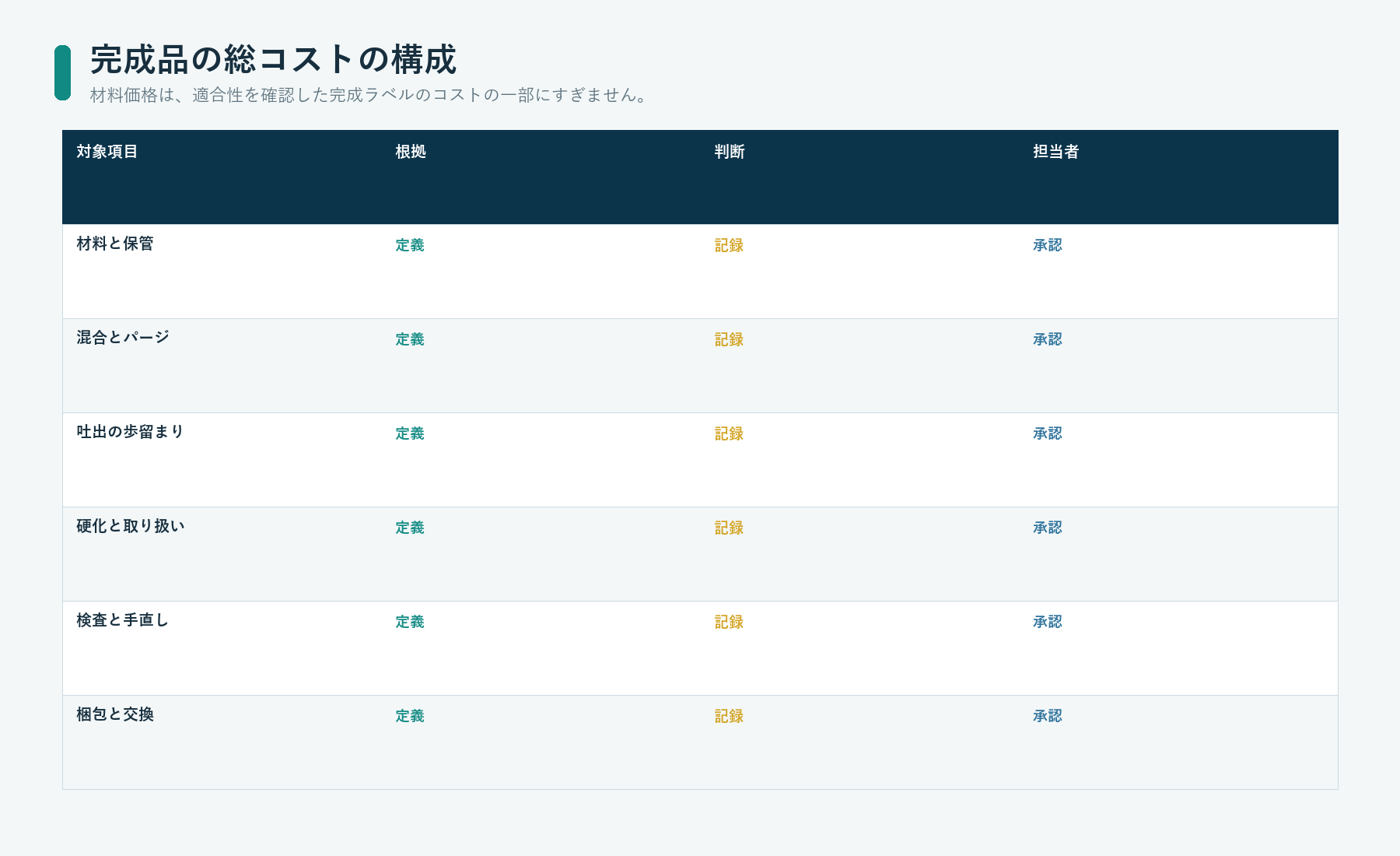
Task: Click 承認 in the 梱包と交換 row
Action: click(x=1048, y=716)
